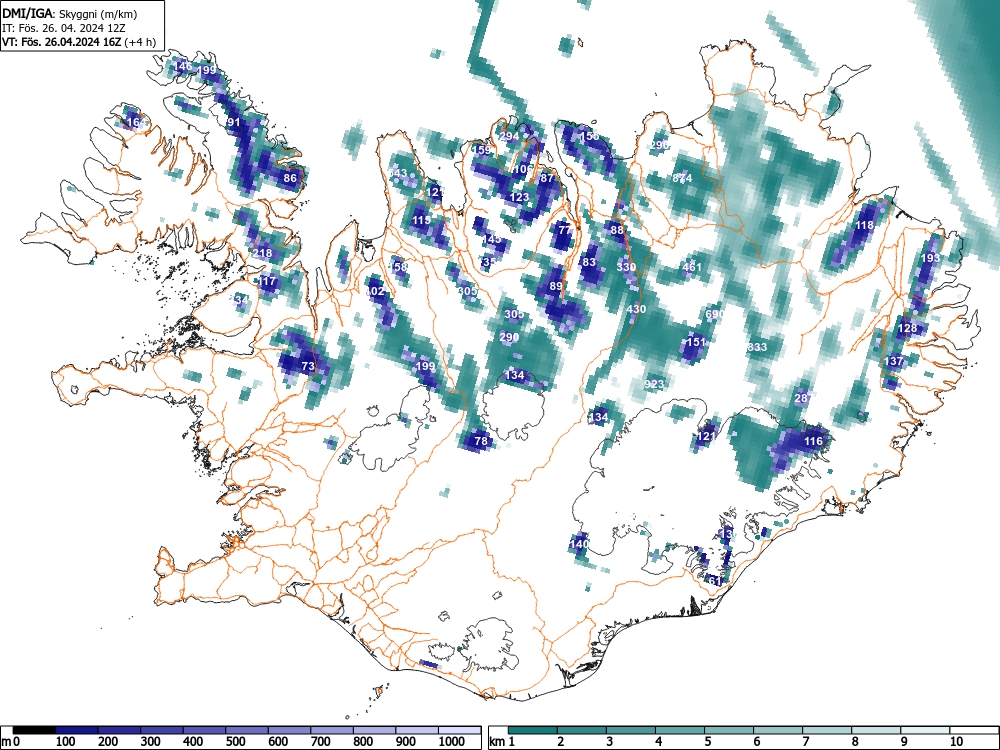Viewport: 1000px width, 750px height.
Task: Click the dark teal 1 km legend swatch
Action: click(x=533, y=730)
